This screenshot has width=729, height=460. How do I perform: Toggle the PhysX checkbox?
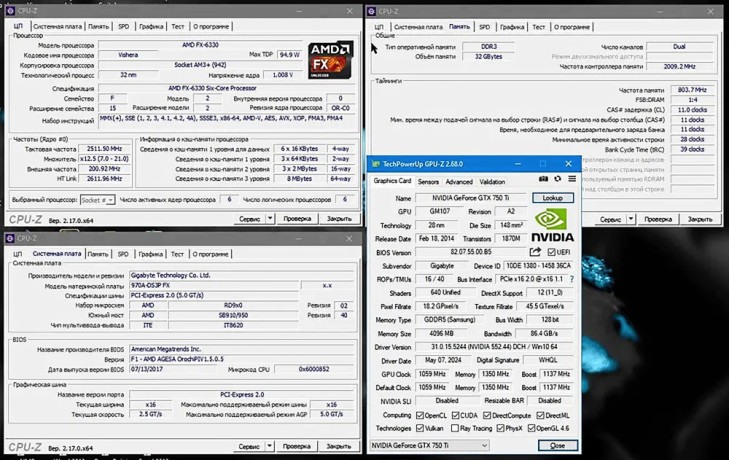tap(500, 428)
